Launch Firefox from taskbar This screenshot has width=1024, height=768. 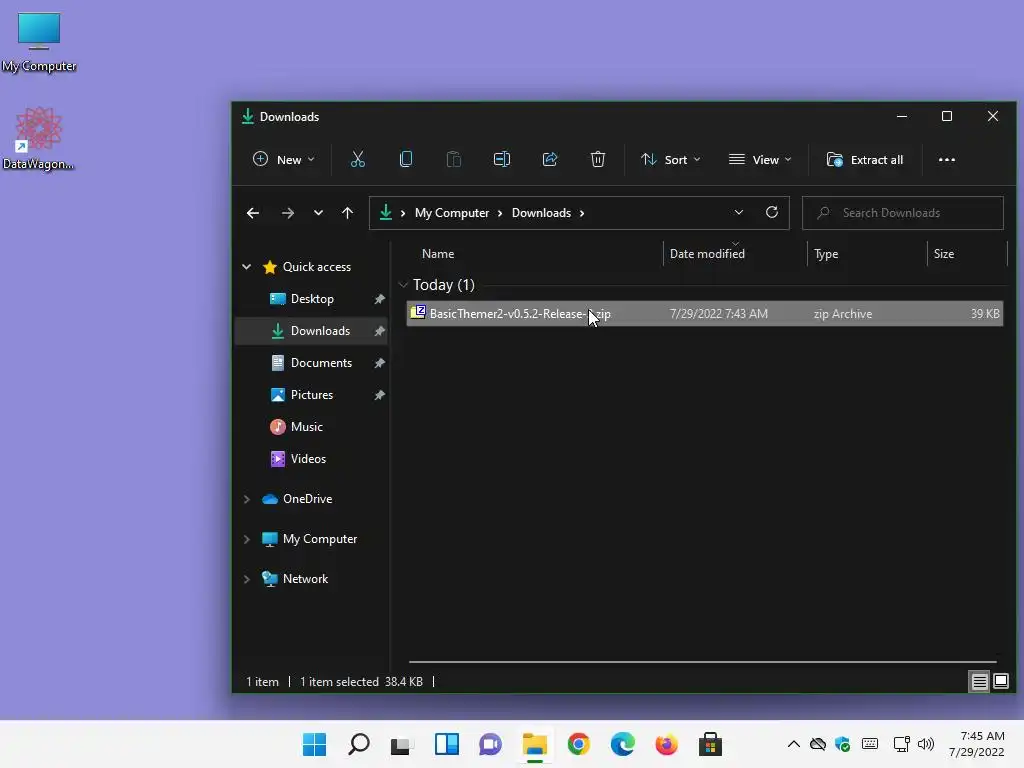(x=666, y=744)
